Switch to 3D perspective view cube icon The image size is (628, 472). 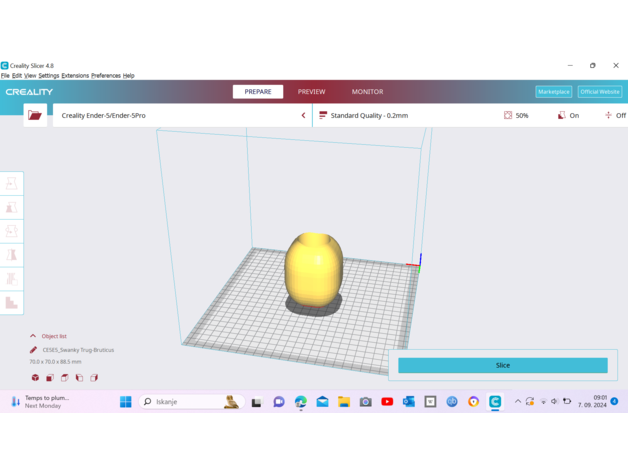(35, 378)
